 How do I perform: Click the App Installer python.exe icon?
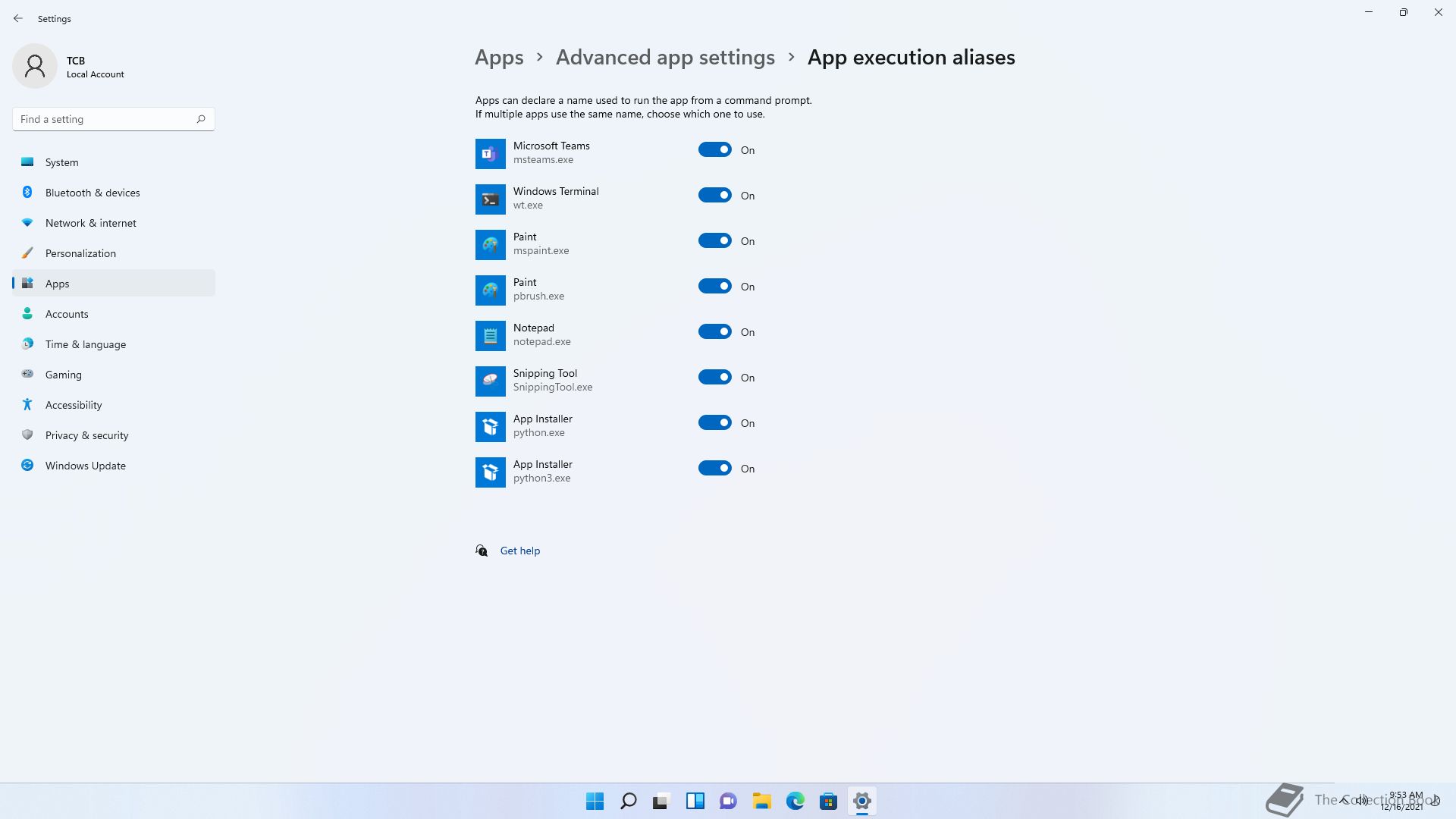pos(490,427)
